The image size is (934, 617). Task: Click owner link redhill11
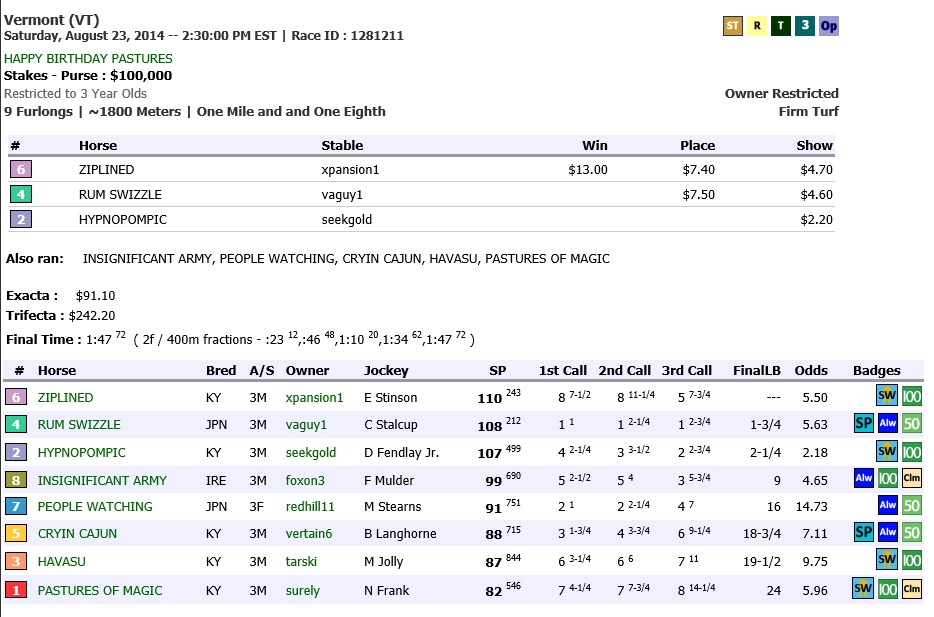311,507
